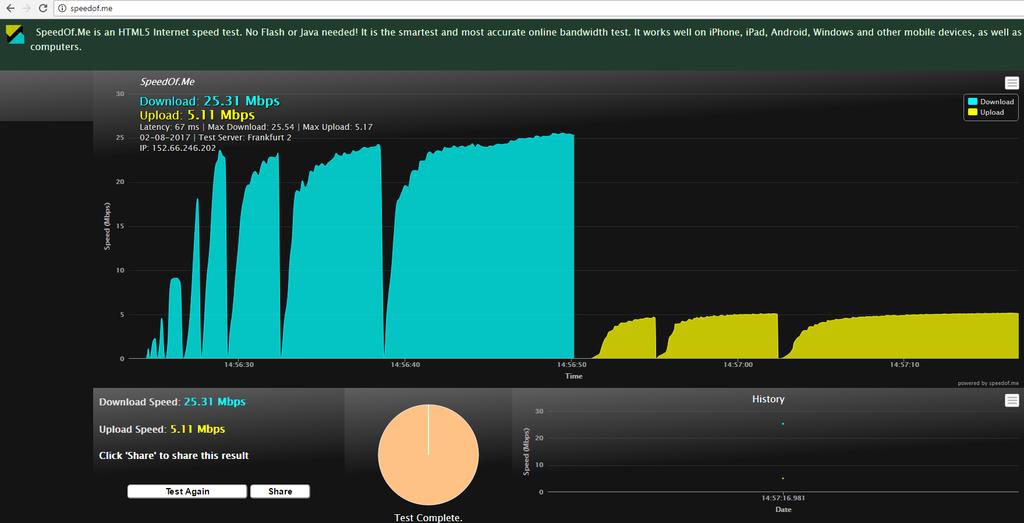
Task: Click the browser forward arrow
Action: 26,8
